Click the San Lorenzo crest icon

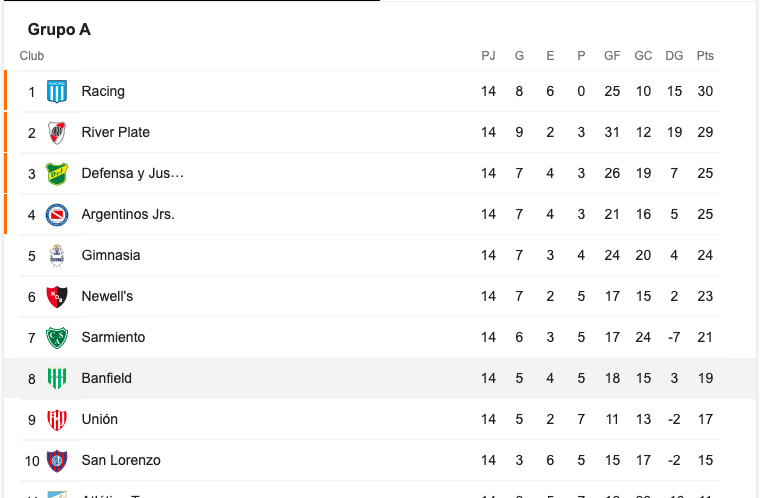coord(57,461)
